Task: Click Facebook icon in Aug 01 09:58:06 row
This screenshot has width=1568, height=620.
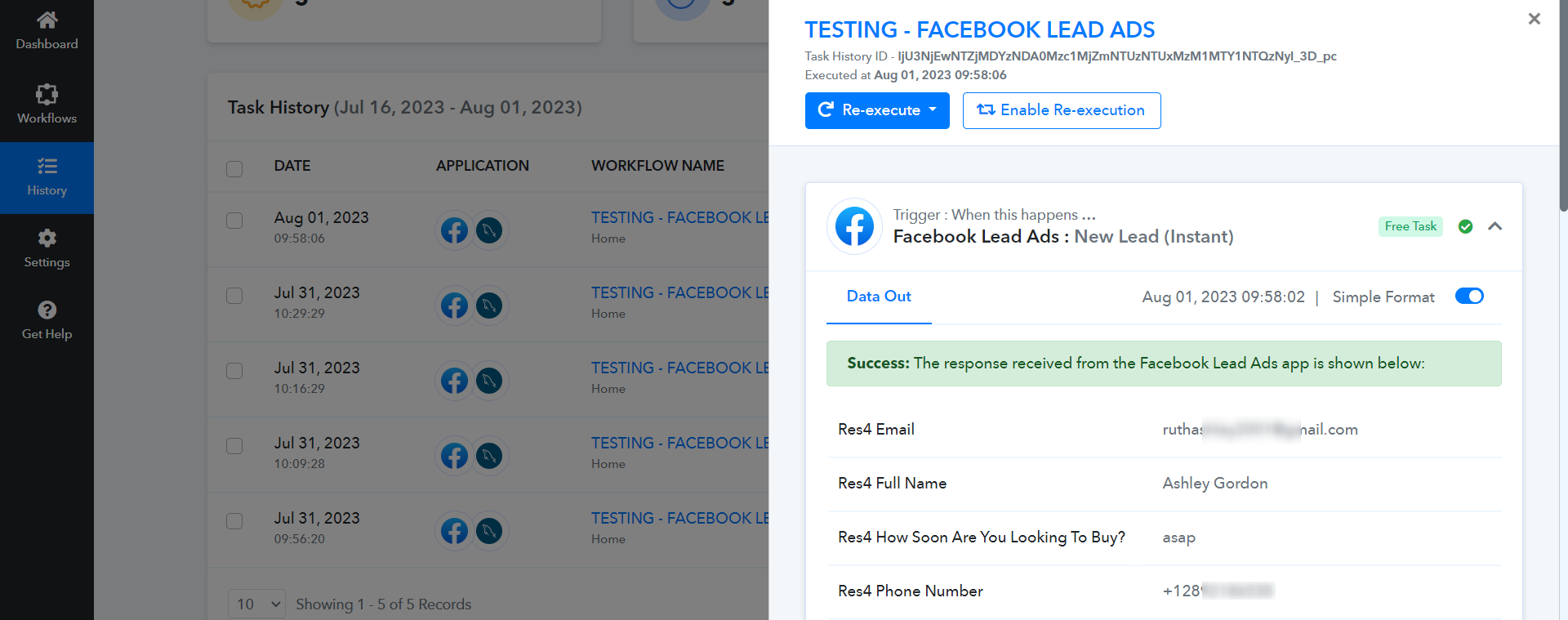Action: pyautogui.click(x=455, y=230)
